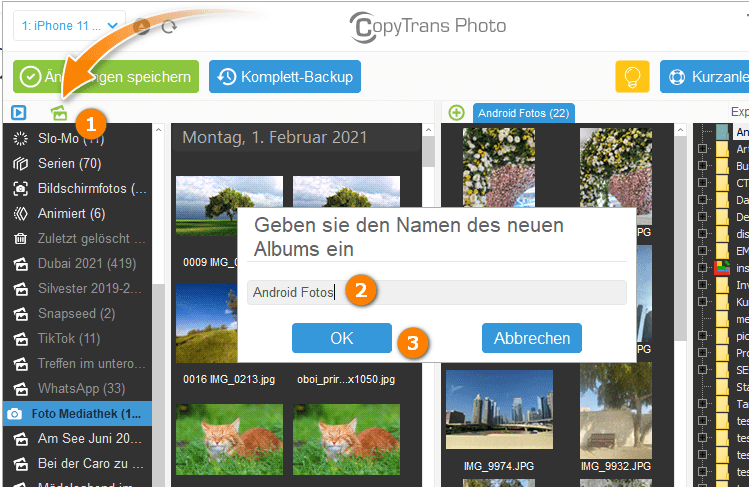Viewport: 749px width, 487px height.
Task: Click the Komplett-Backup button
Action: click(x=285, y=76)
